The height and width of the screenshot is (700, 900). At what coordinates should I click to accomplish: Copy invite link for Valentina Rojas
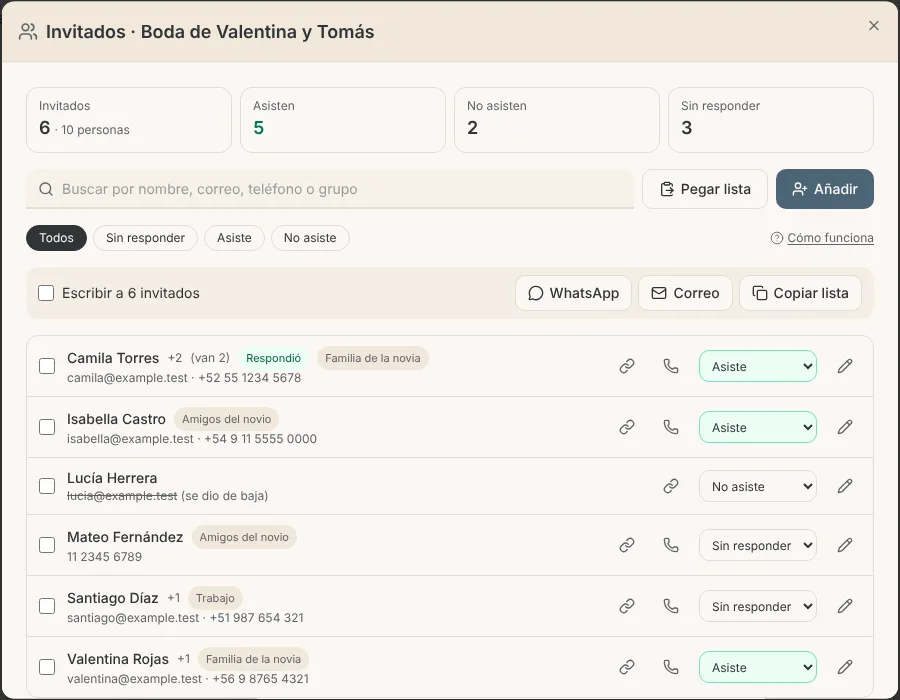click(x=627, y=667)
